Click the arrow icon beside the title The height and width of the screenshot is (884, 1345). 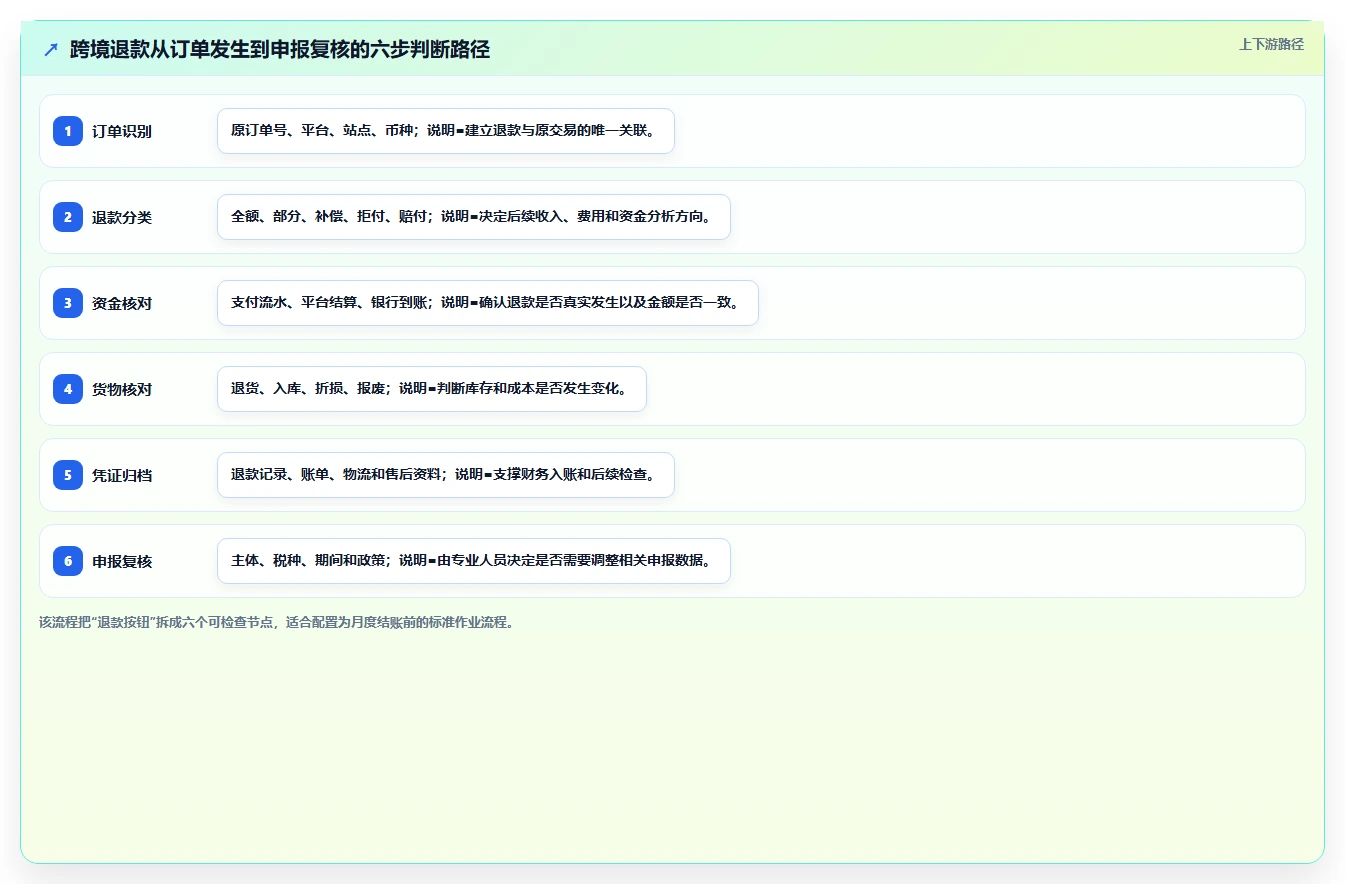point(51,50)
